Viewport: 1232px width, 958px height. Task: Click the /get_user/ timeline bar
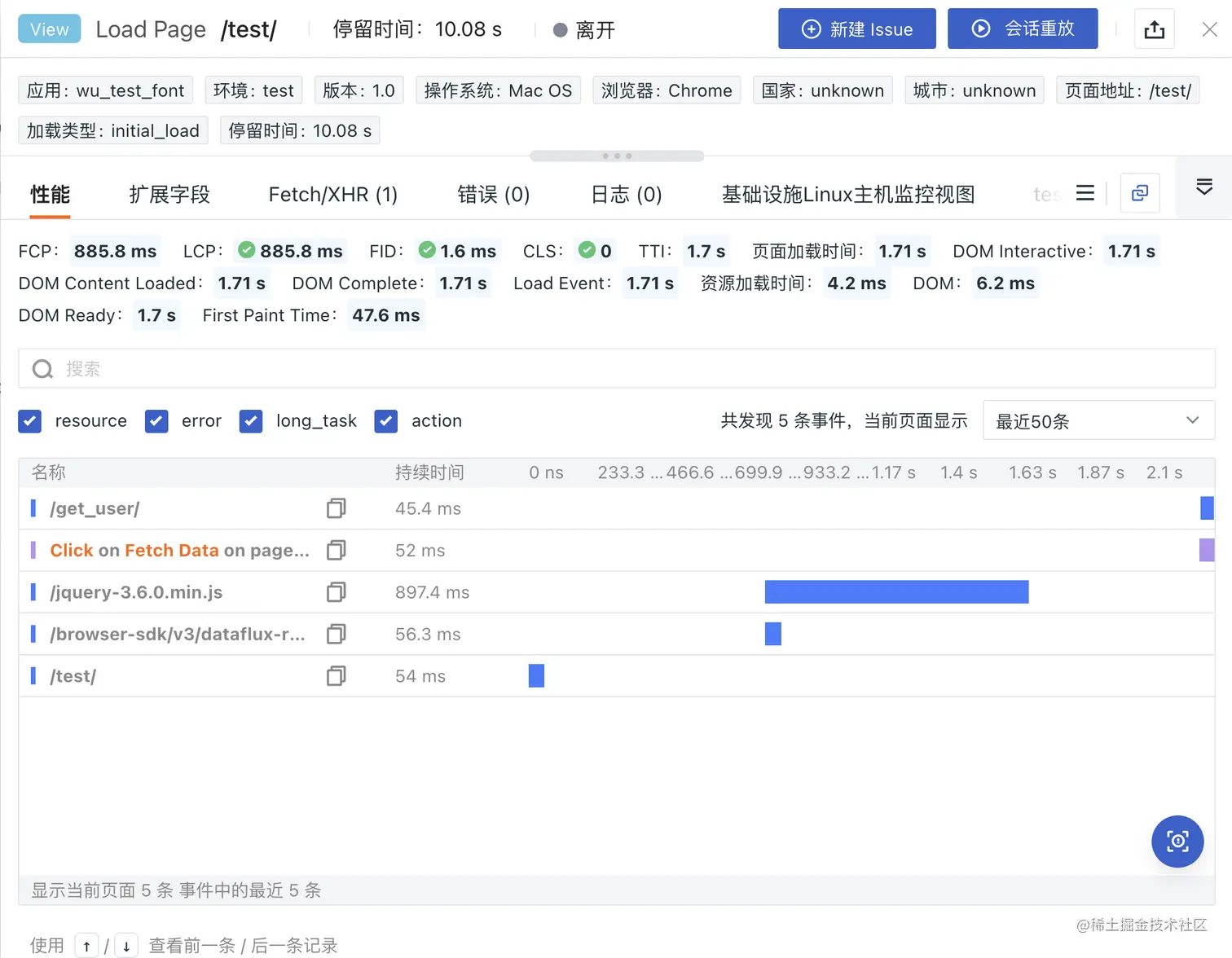point(1208,508)
